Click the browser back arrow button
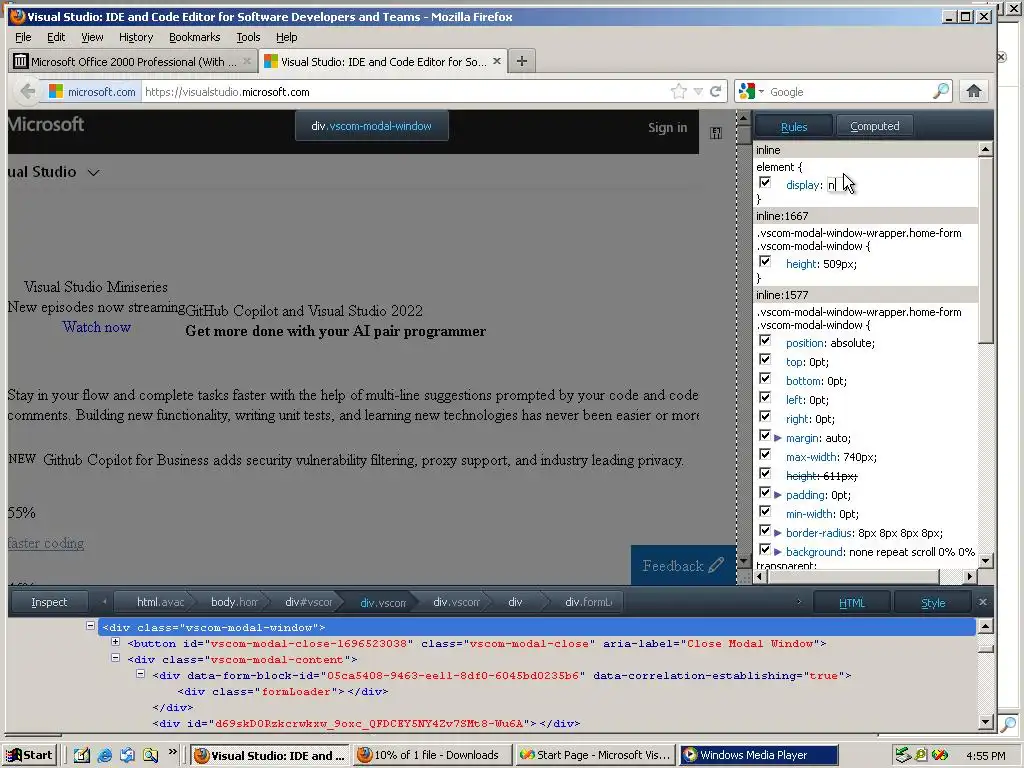The image size is (1024, 768). point(27,91)
